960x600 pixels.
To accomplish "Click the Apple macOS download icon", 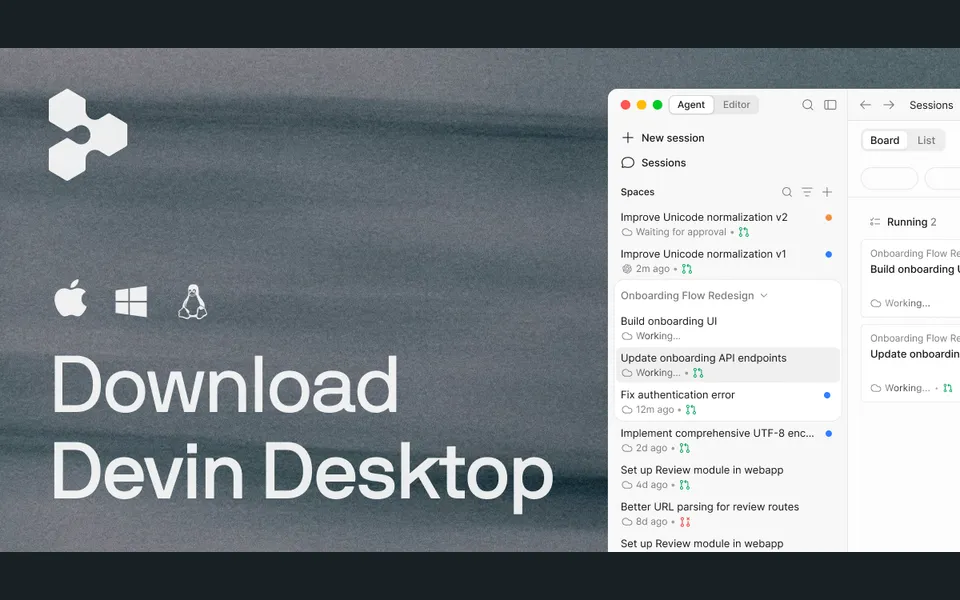I will coord(70,299).
